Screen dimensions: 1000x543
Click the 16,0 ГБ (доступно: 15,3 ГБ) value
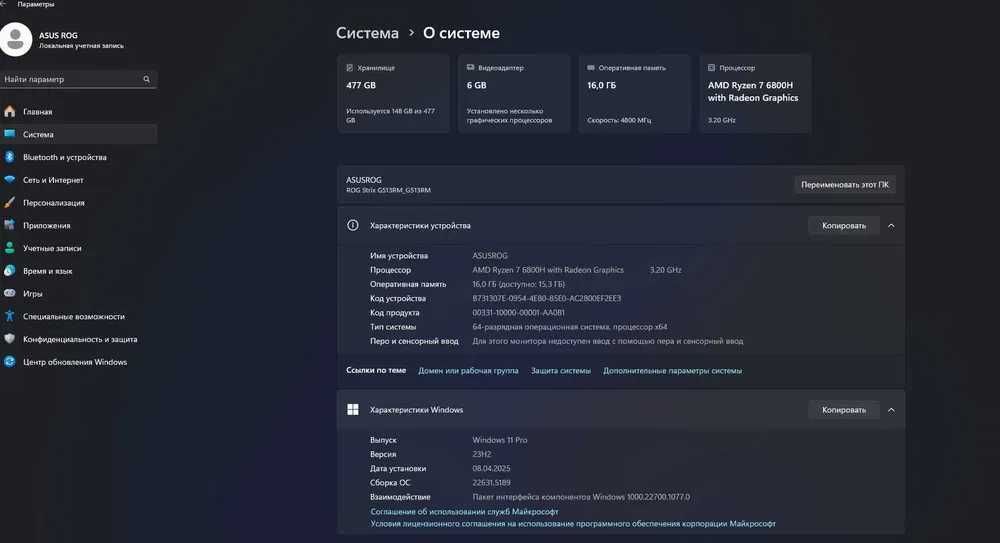click(x=518, y=285)
